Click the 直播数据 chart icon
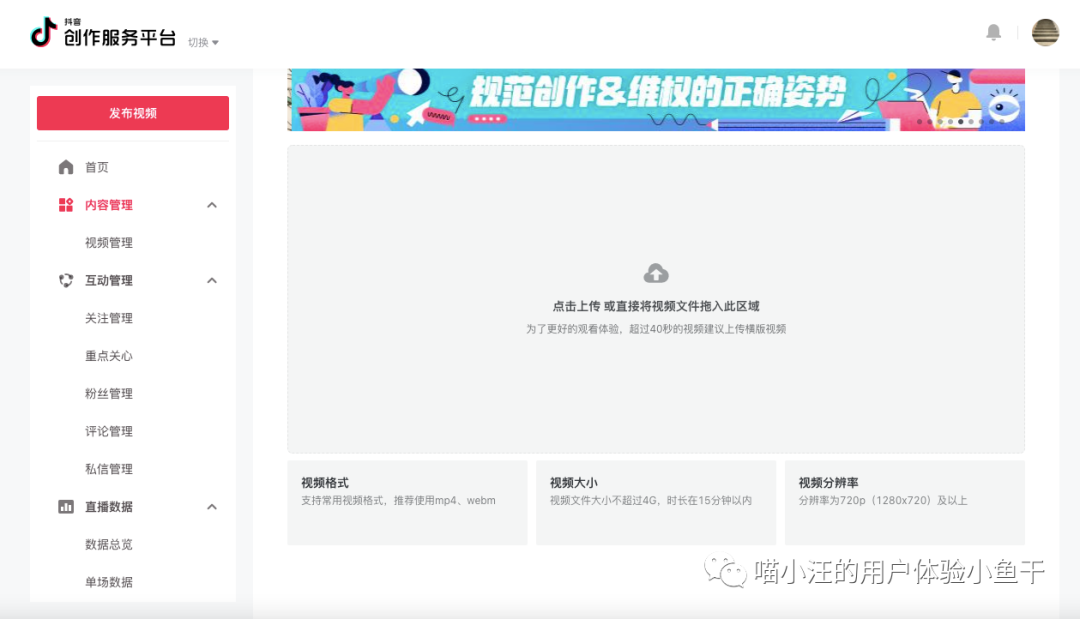This screenshot has width=1080, height=619. (65, 506)
